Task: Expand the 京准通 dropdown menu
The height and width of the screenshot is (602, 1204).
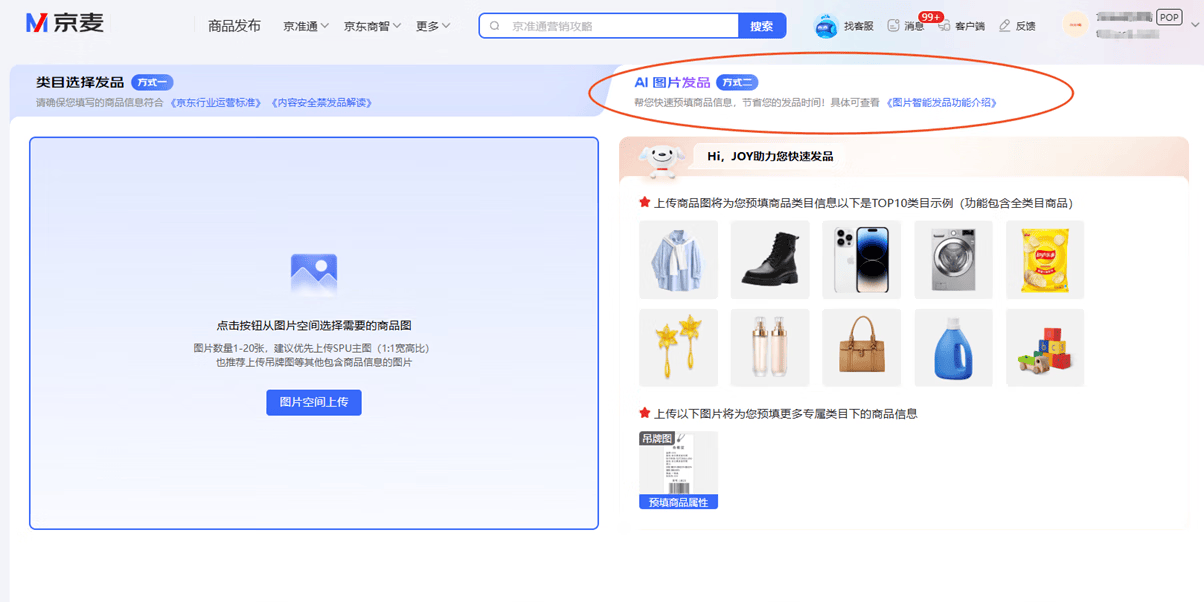Action: click(306, 26)
